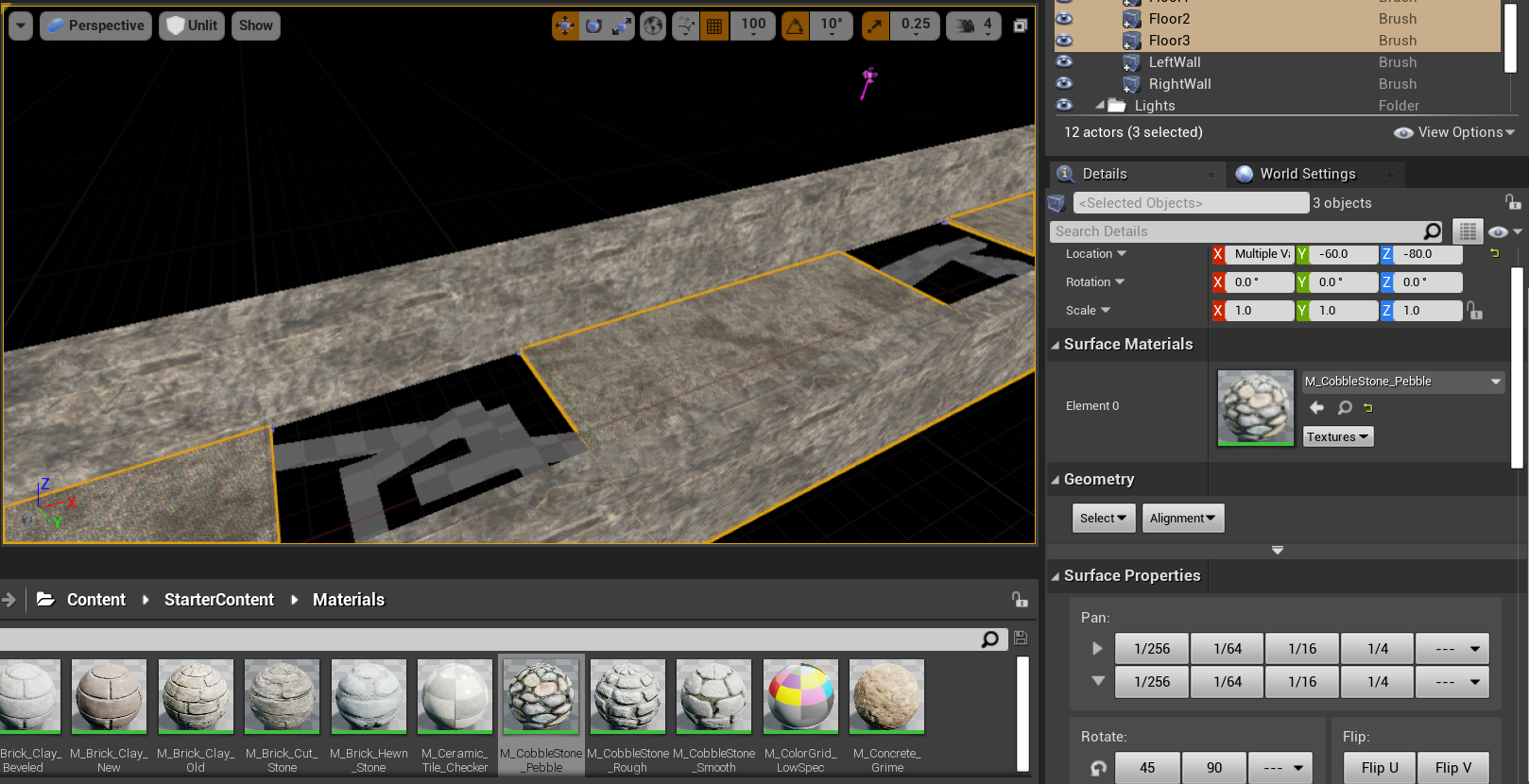Focus the Search Details field
The width and height of the screenshot is (1529, 784).
click(1238, 231)
